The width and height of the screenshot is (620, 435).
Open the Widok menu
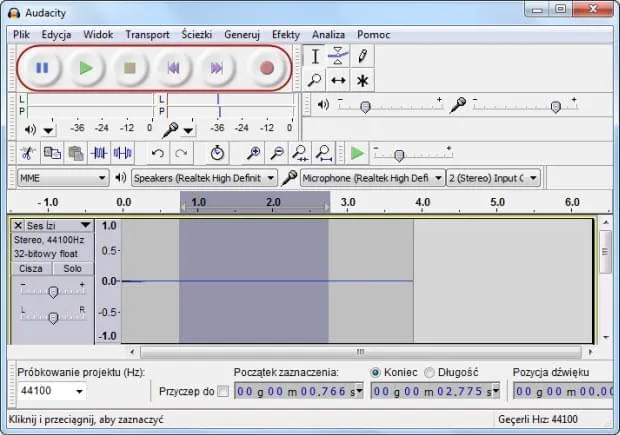click(98, 35)
